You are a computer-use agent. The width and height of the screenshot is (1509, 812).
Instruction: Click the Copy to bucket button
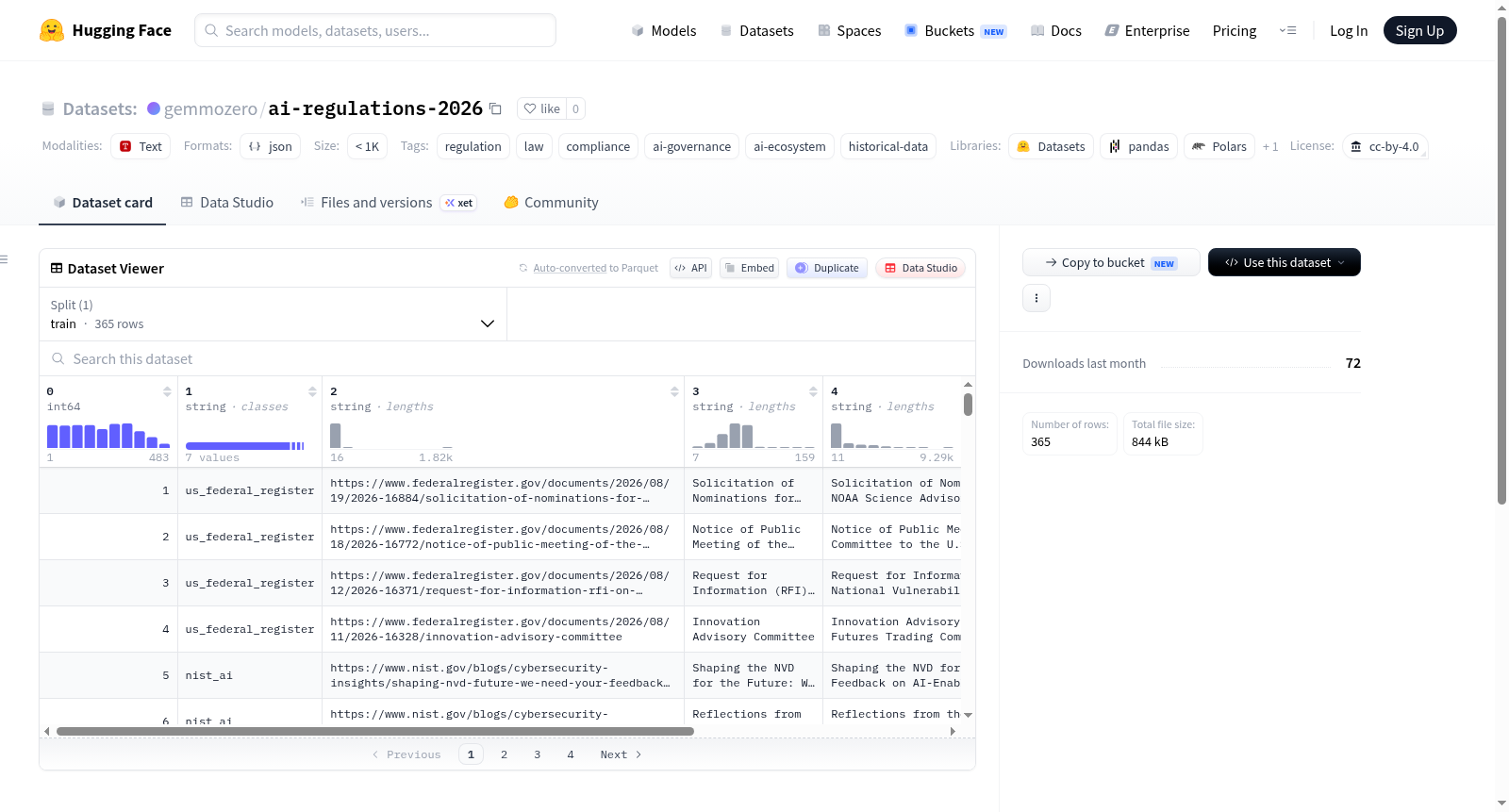[1111, 262]
